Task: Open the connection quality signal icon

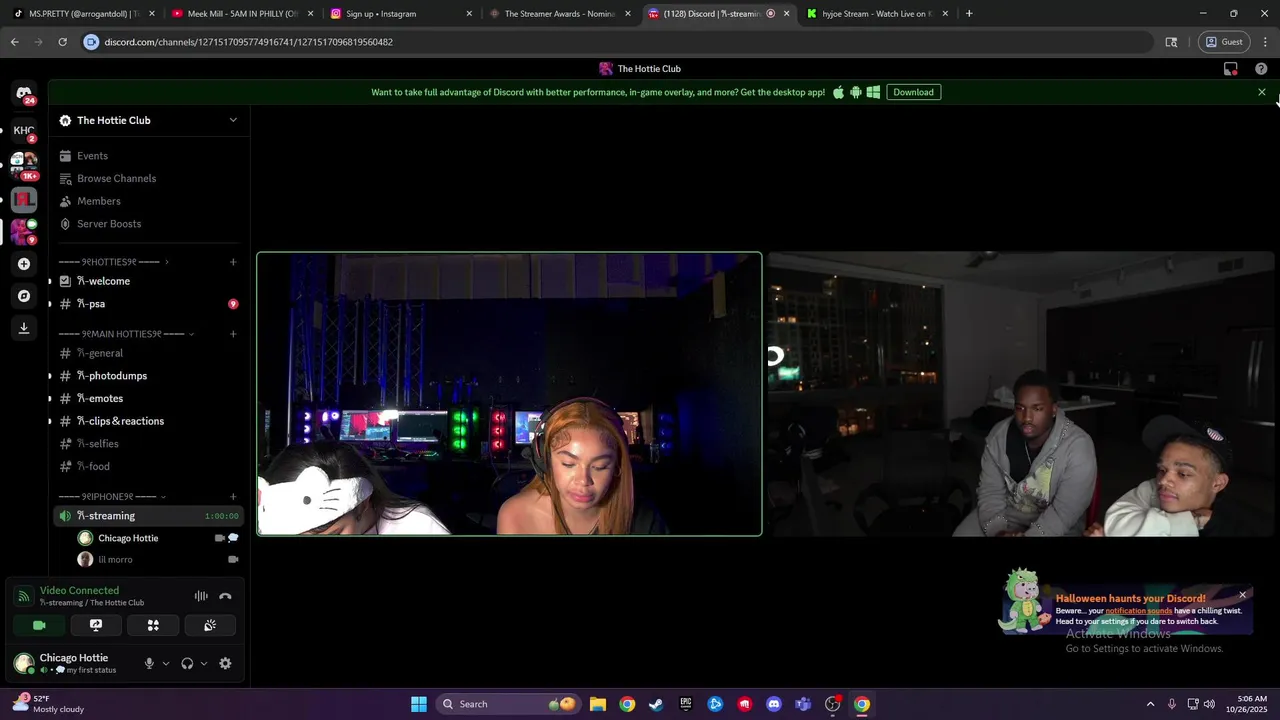Action: point(24,596)
